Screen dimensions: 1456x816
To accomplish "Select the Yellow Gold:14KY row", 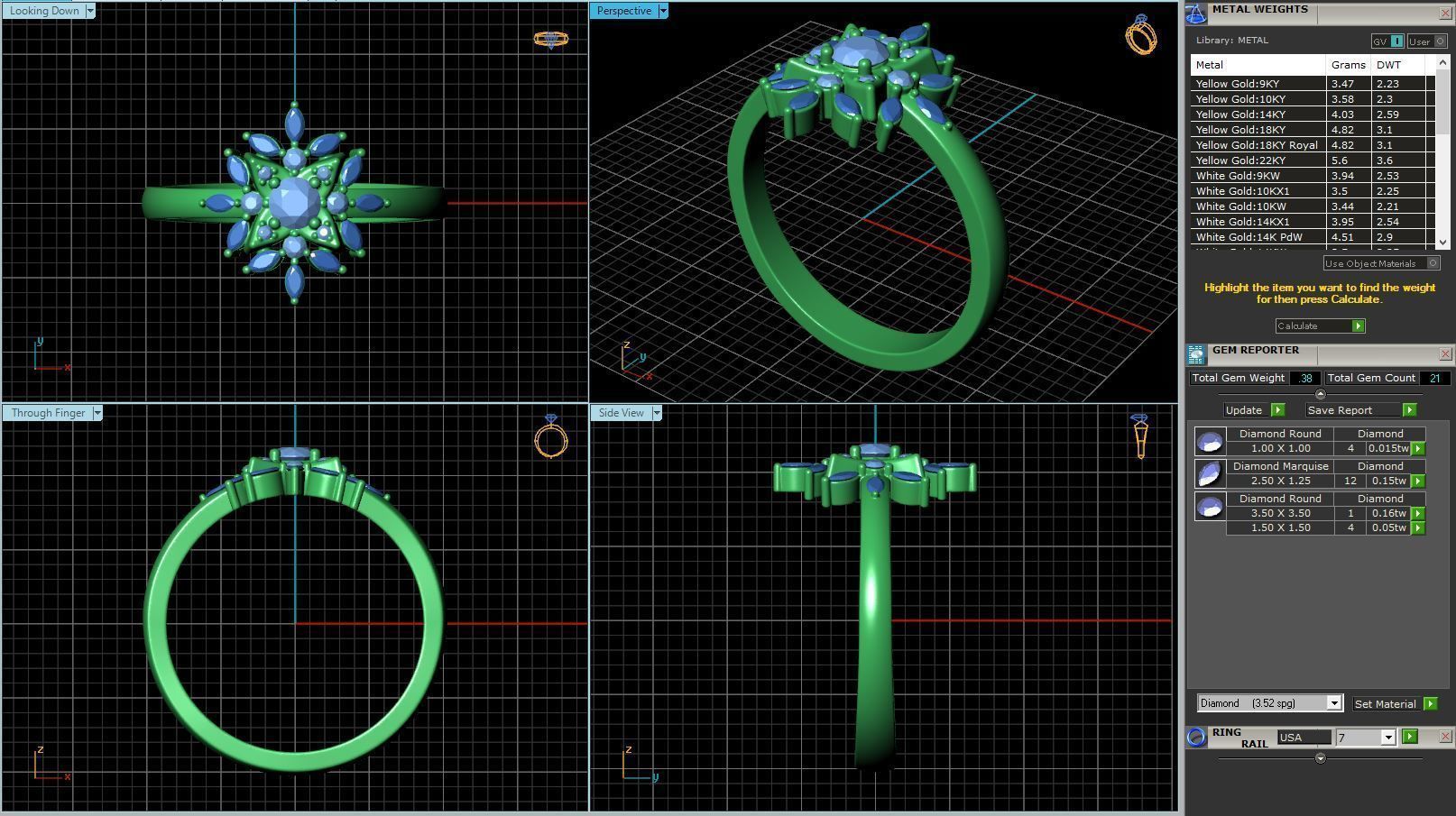I will coord(1313,115).
